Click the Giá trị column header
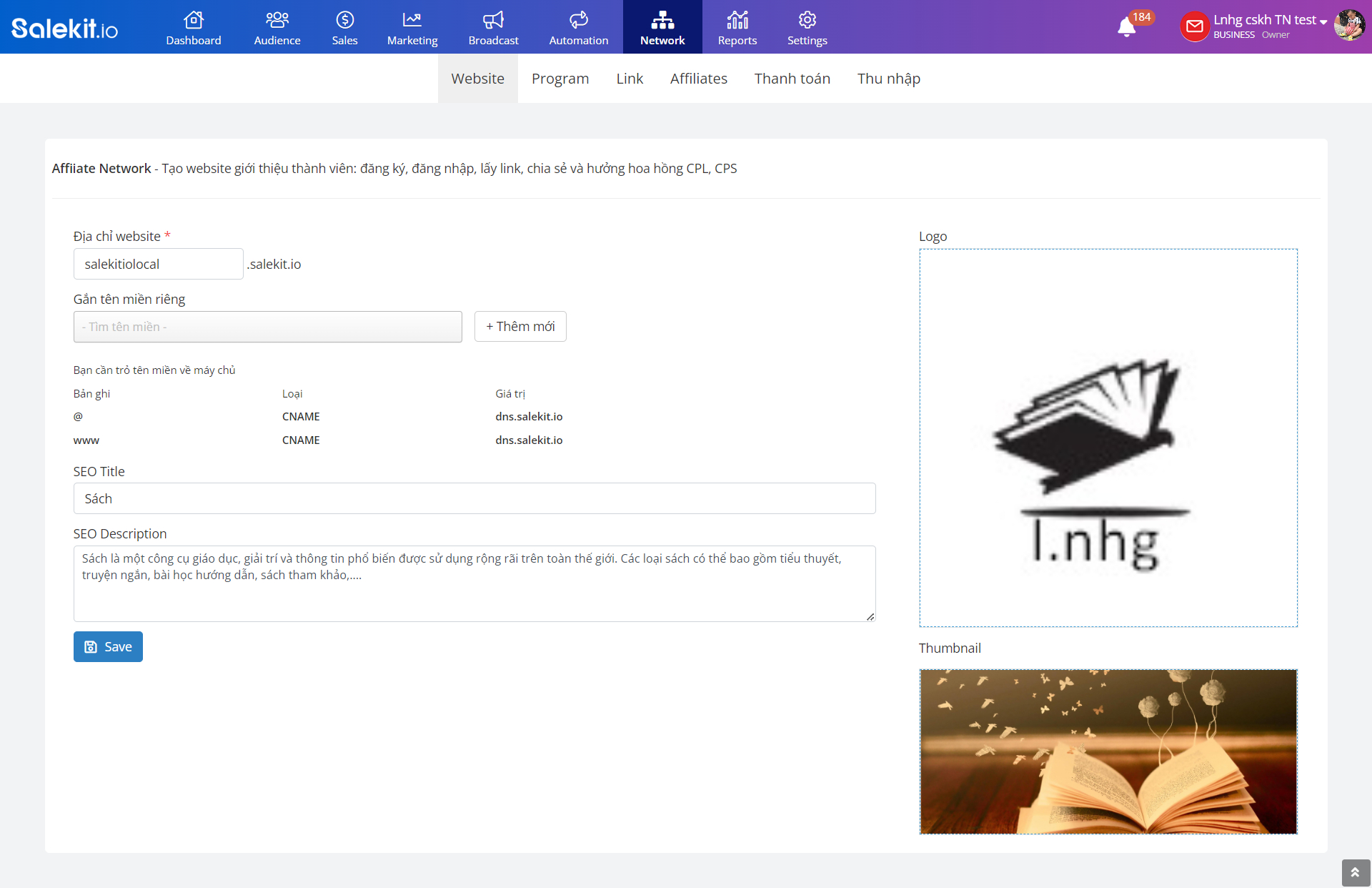The width and height of the screenshot is (1372, 888). 510,394
